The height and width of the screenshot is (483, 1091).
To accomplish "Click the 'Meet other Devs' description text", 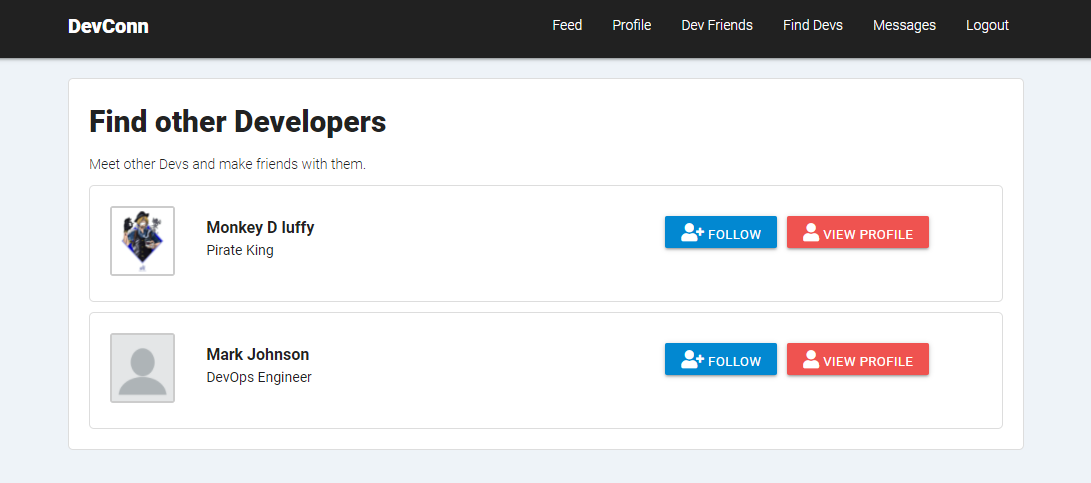I will coord(228,165).
